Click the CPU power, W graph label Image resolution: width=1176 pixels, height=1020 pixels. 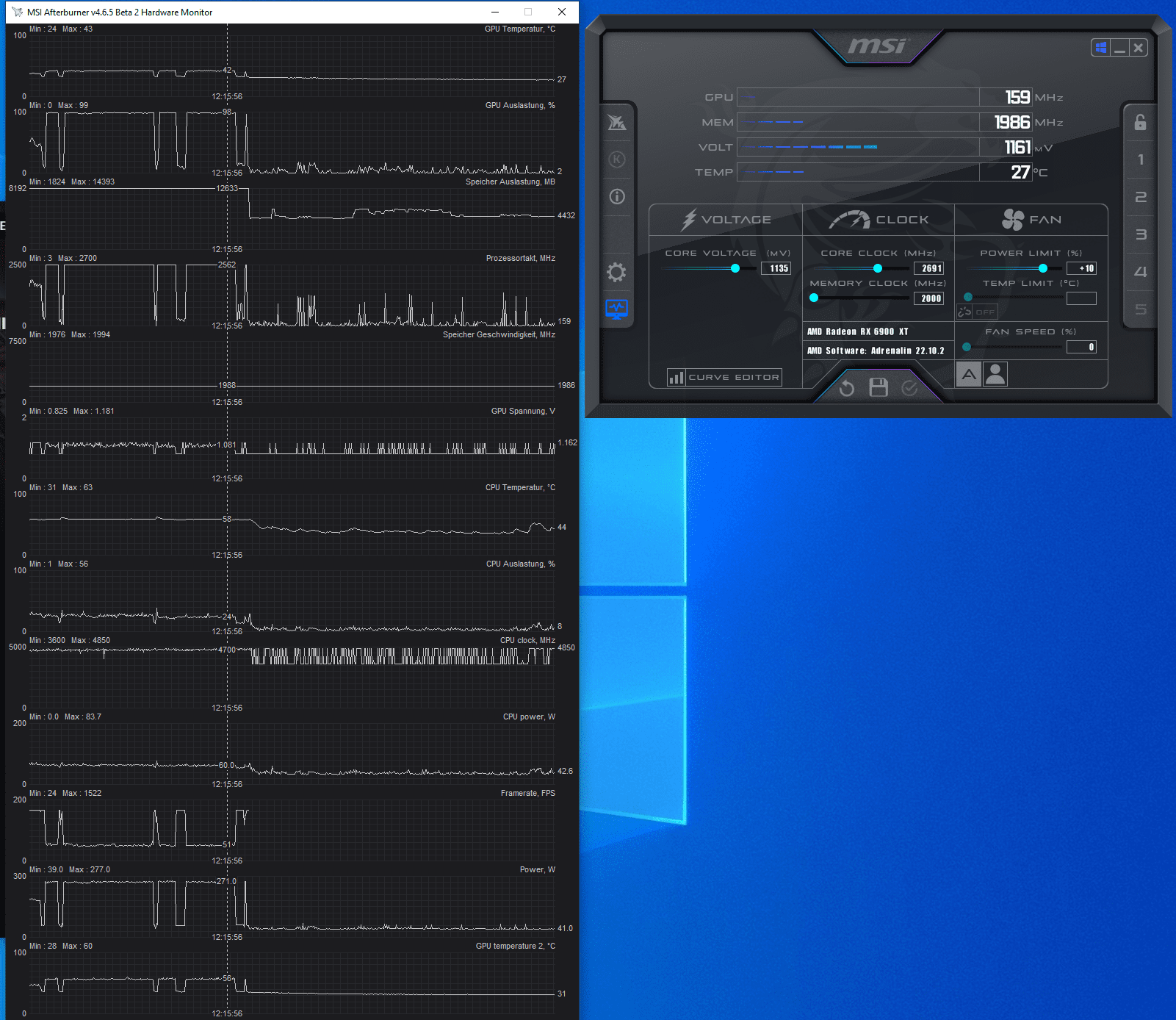tap(529, 716)
